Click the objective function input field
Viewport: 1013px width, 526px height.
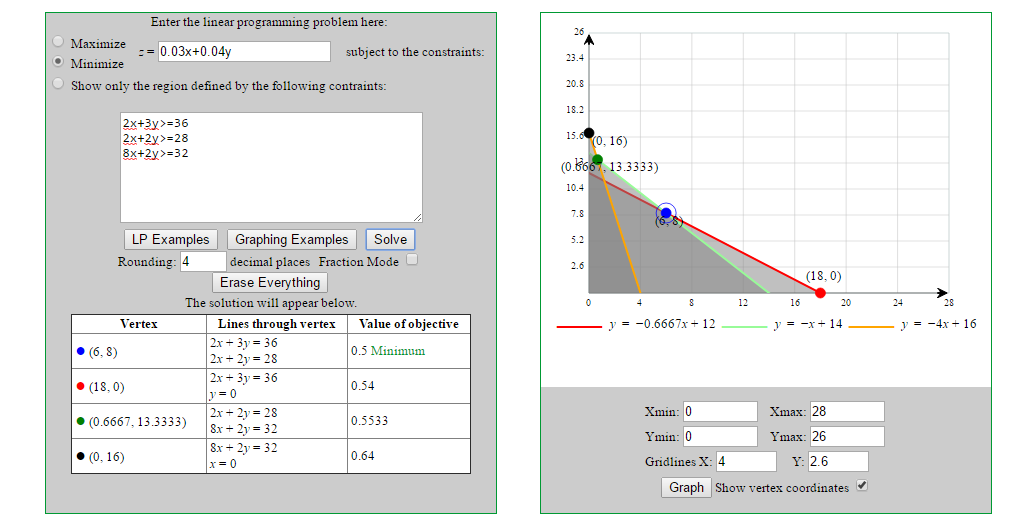(x=244, y=52)
